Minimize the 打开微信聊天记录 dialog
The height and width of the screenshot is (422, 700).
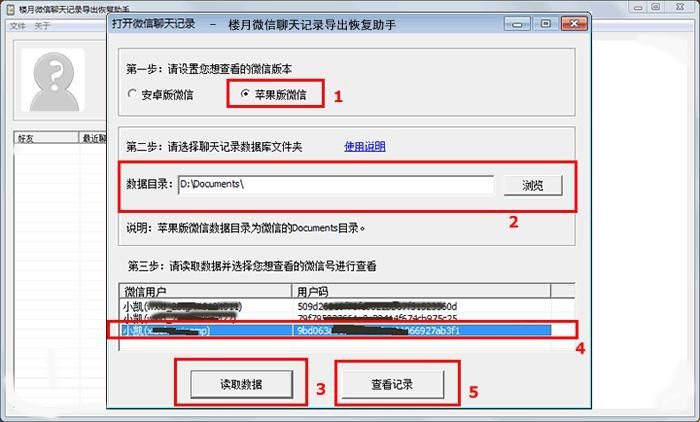click(517, 24)
